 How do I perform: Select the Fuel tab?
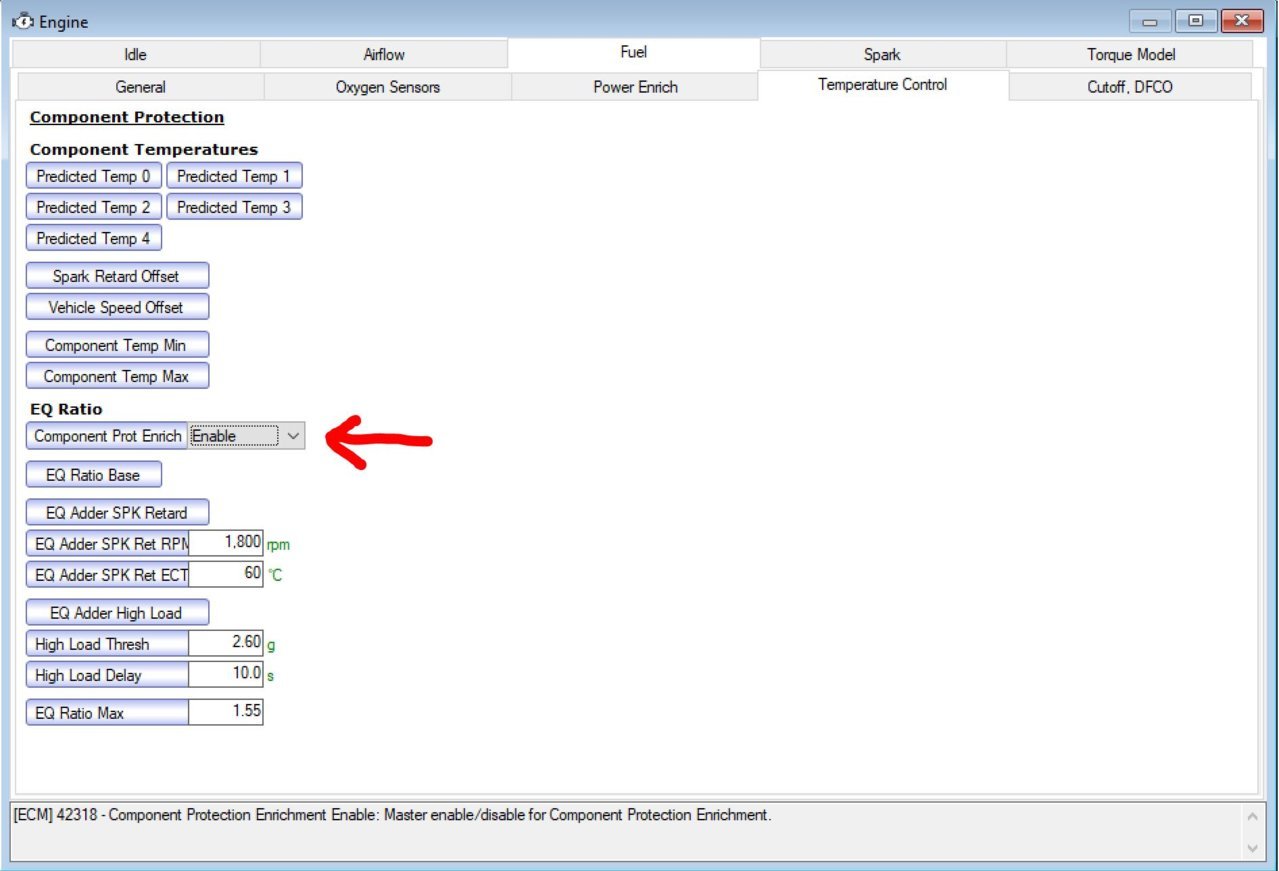(634, 53)
